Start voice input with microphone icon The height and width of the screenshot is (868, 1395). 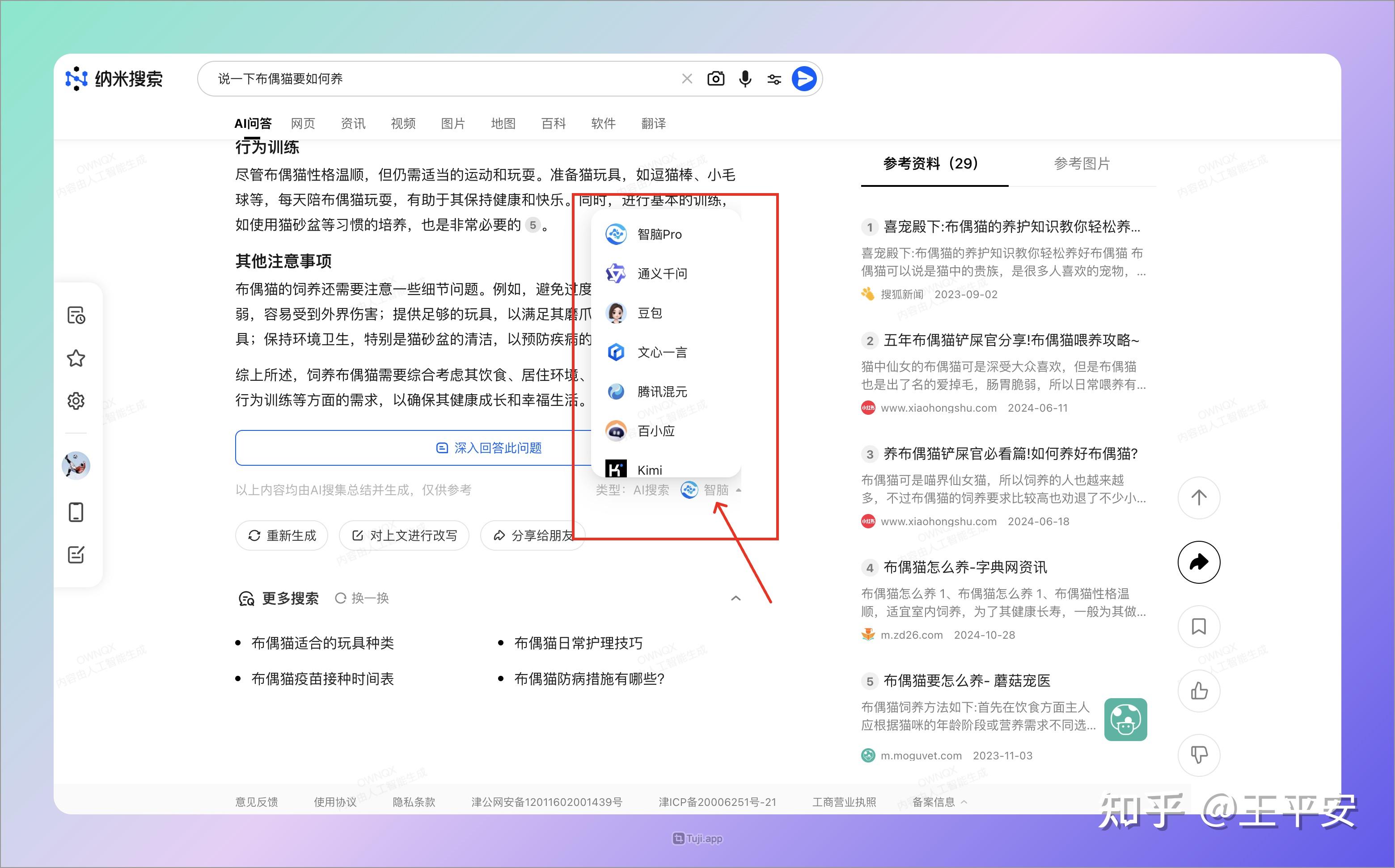click(745, 79)
